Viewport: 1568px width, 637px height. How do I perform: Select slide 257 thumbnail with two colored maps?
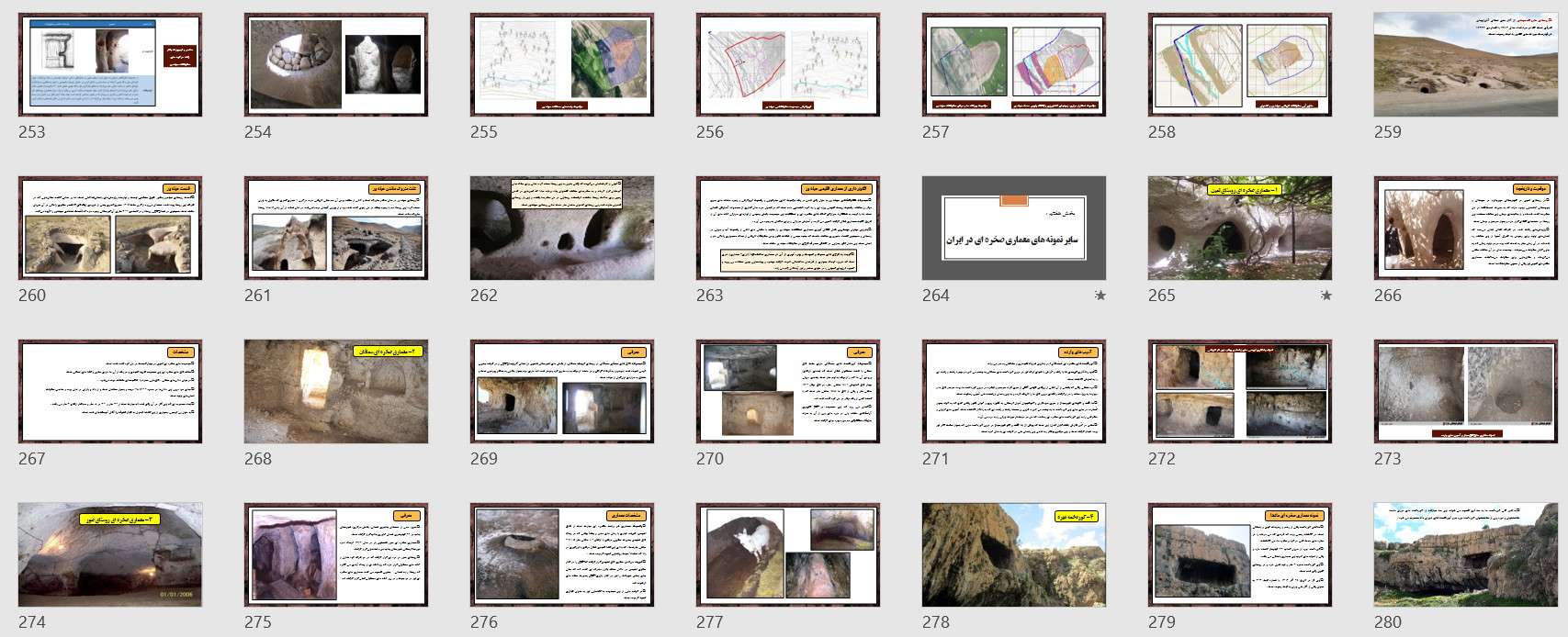(x=1014, y=65)
